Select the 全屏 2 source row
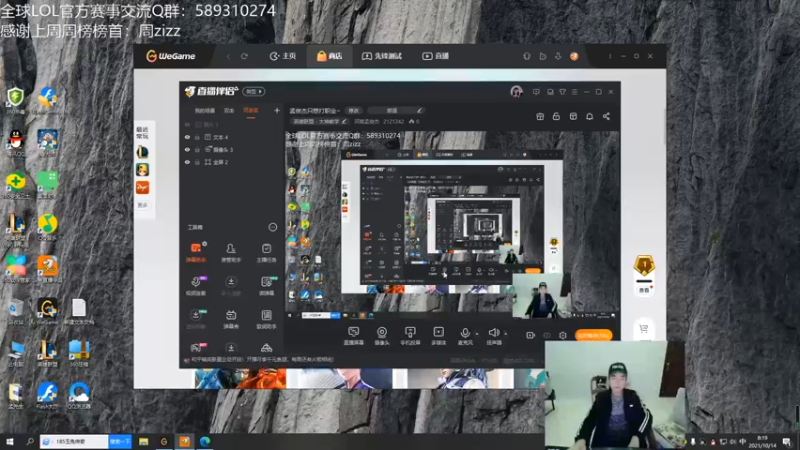Viewport: 800px width, 450px height. [232, 162]
